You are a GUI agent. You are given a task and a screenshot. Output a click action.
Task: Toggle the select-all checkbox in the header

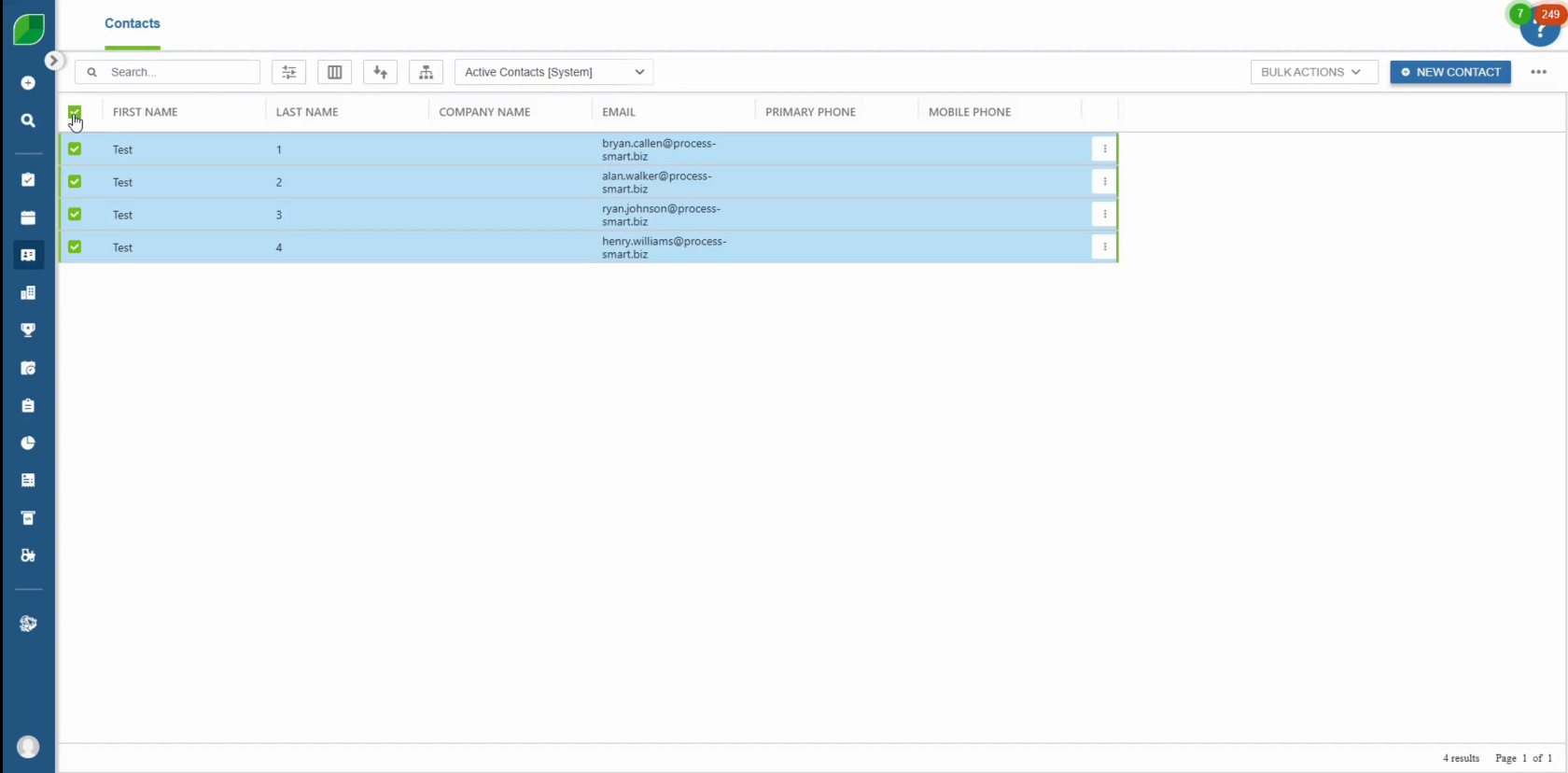75,112
